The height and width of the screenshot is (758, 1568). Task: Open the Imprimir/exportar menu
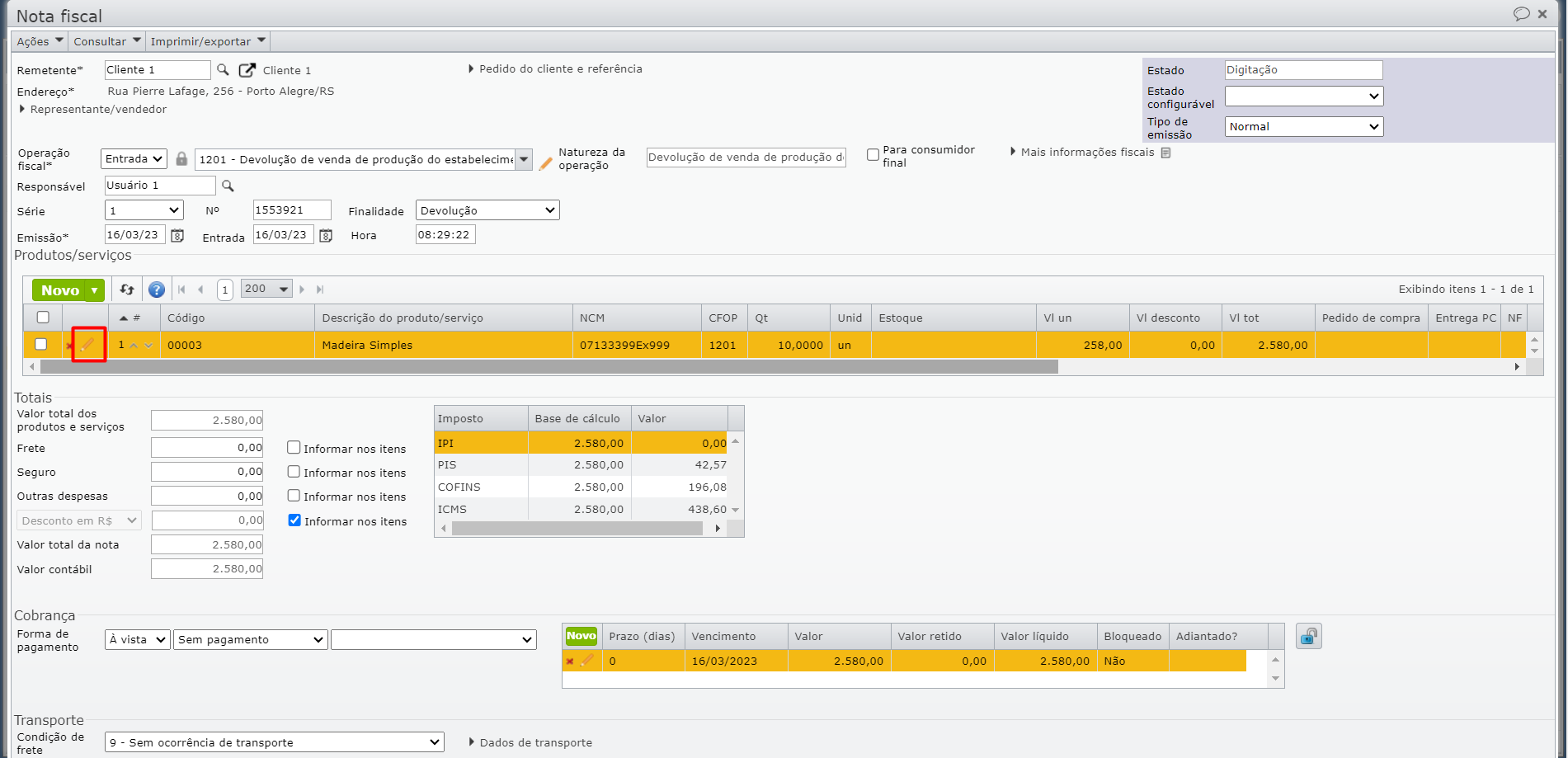click(208, 41)
